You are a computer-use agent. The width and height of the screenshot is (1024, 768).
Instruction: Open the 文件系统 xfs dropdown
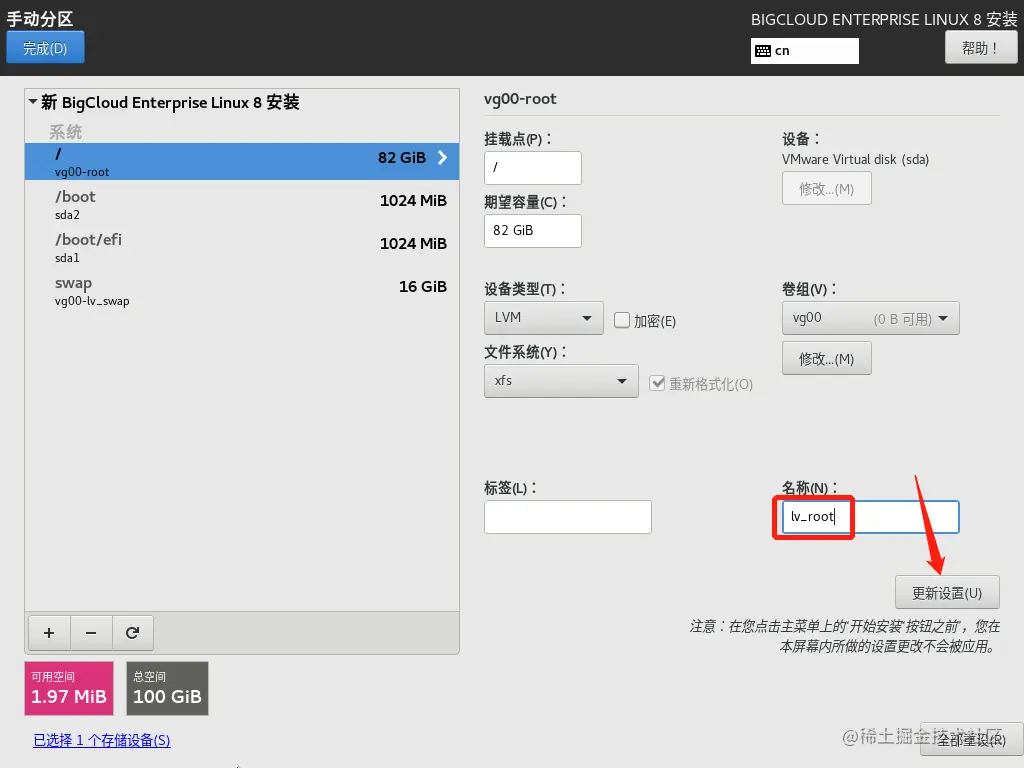click(561, 381)
